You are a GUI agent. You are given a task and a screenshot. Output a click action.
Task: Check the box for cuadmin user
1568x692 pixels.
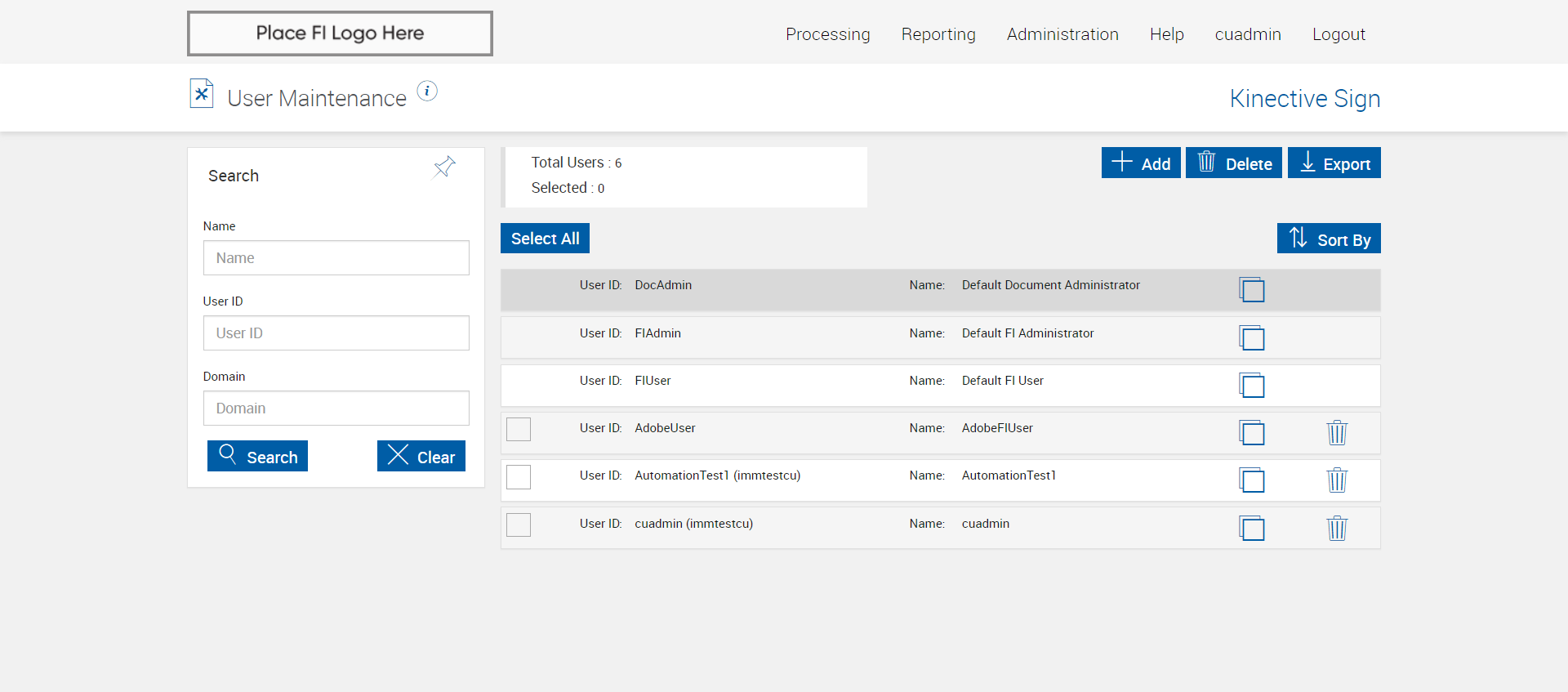point(519,525)
